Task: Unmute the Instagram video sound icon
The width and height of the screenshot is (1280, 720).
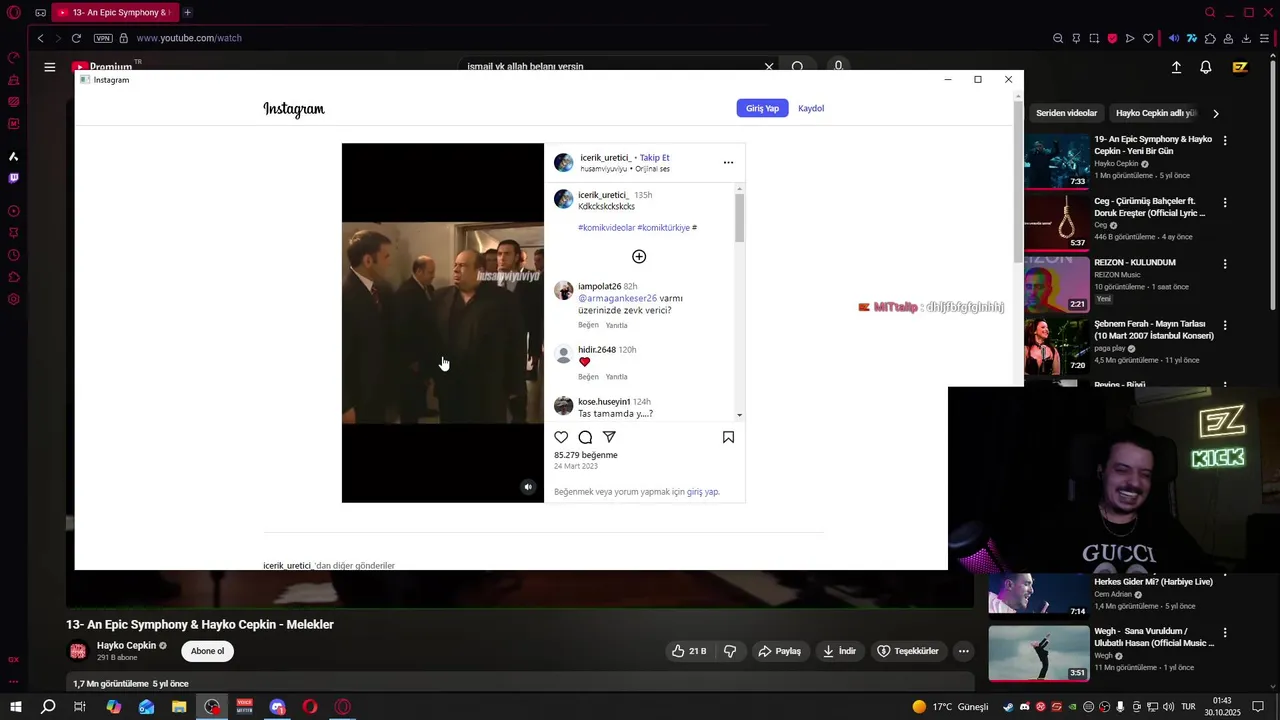Action: click(528, 487)
